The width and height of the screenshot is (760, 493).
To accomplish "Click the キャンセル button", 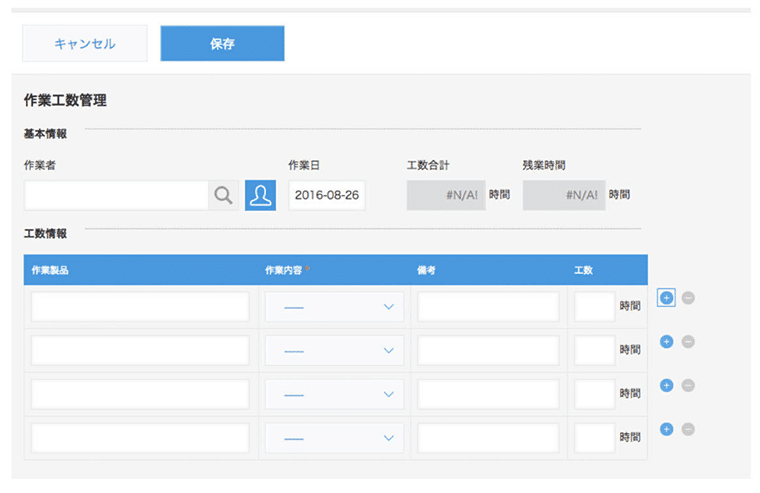I will 85,44.
